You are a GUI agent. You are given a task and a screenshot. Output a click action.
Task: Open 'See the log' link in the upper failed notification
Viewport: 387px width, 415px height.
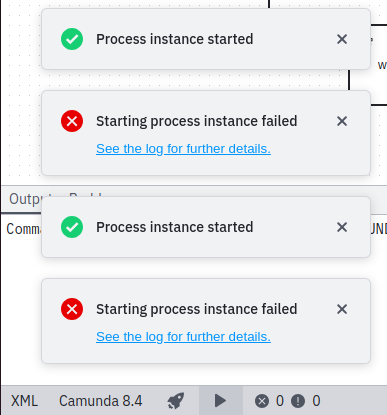click(183, 149)
